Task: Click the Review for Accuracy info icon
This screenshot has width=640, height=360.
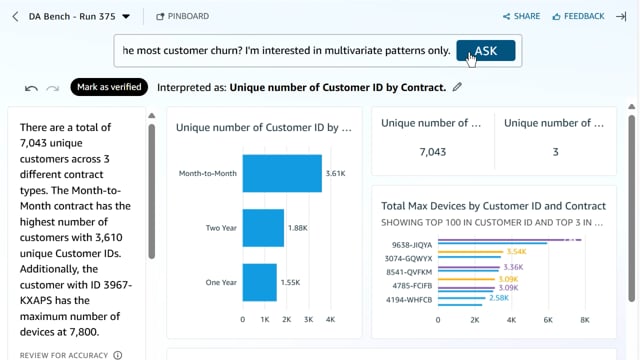Action: point(118,355)
